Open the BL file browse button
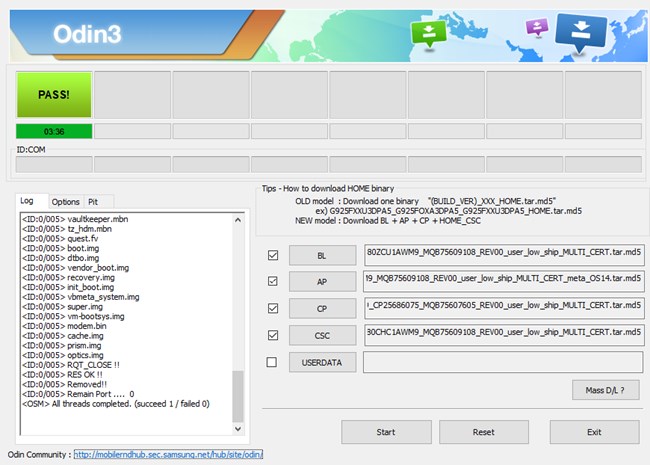Image resolution: width=650 pixels, height=465 pixels. 322,256
